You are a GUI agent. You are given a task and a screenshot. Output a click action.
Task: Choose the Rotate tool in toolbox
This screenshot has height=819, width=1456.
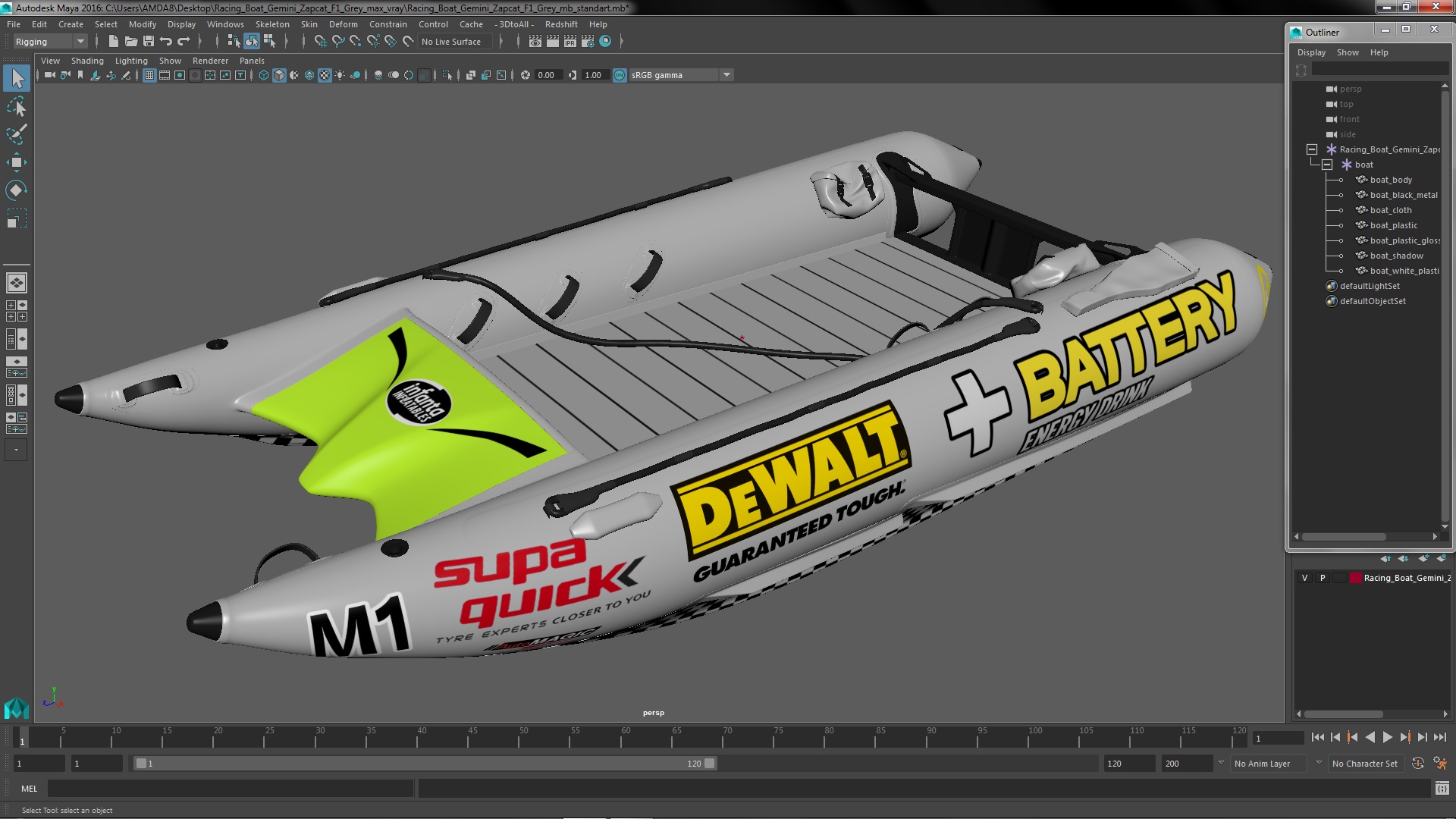(x=17, y=190)
